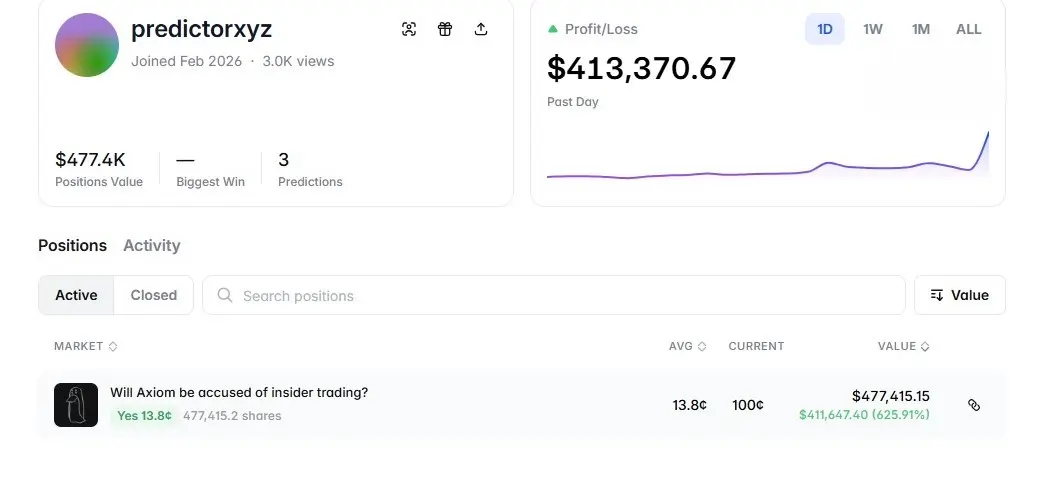Click the search magnifier icon
Viewport: 1054px width, 478px height.
pos(225,295)
